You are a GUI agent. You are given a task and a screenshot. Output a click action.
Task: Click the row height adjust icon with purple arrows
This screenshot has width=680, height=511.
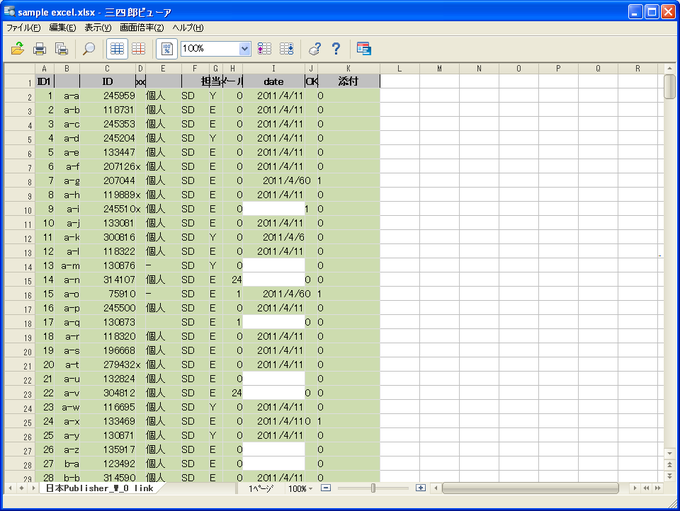[x=265, y=49]
